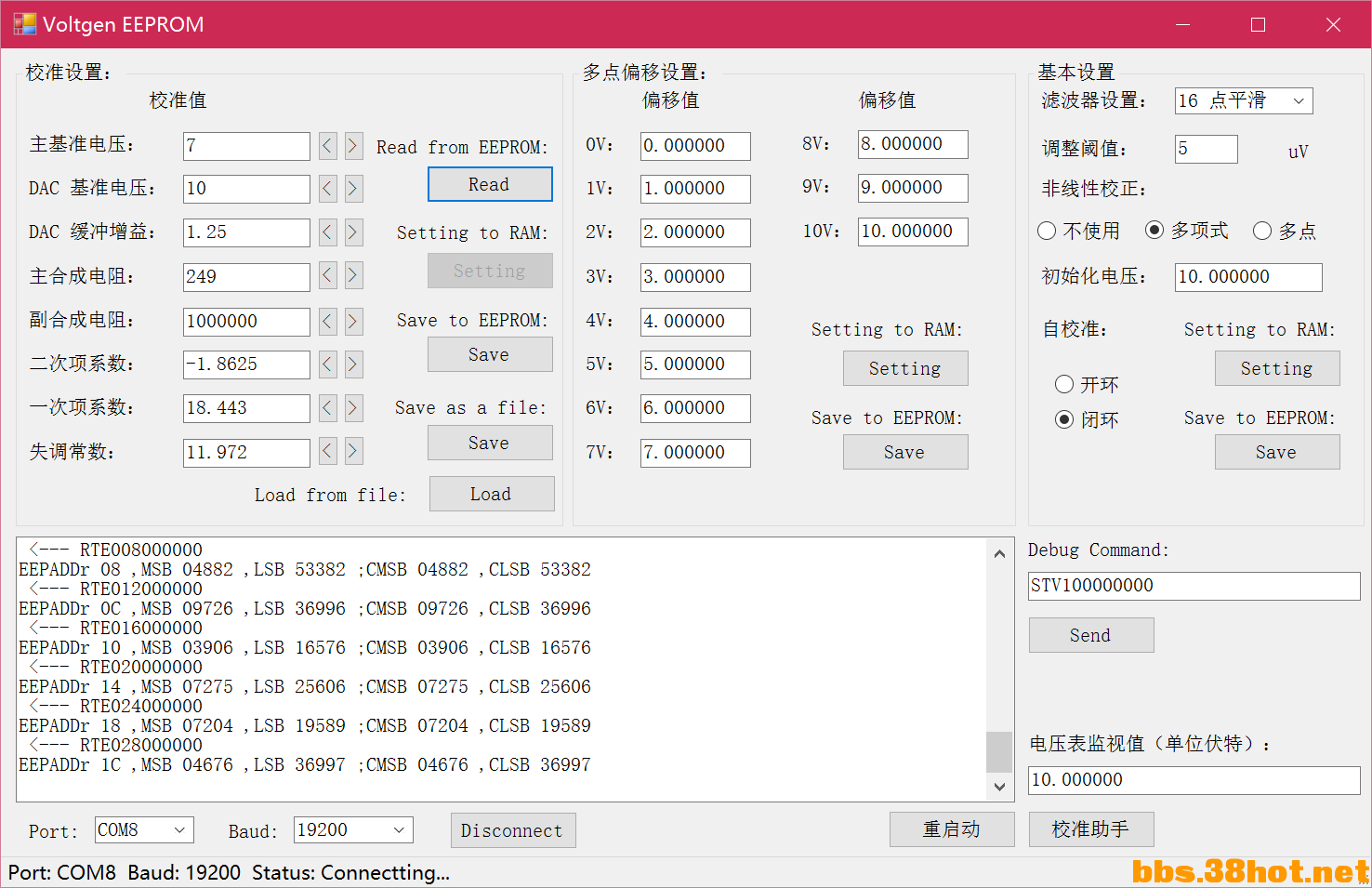Screen dimensions: 1372x888
Task: Click status bar 'Status: Connectting...' text
Action: (x=350, y=872)
